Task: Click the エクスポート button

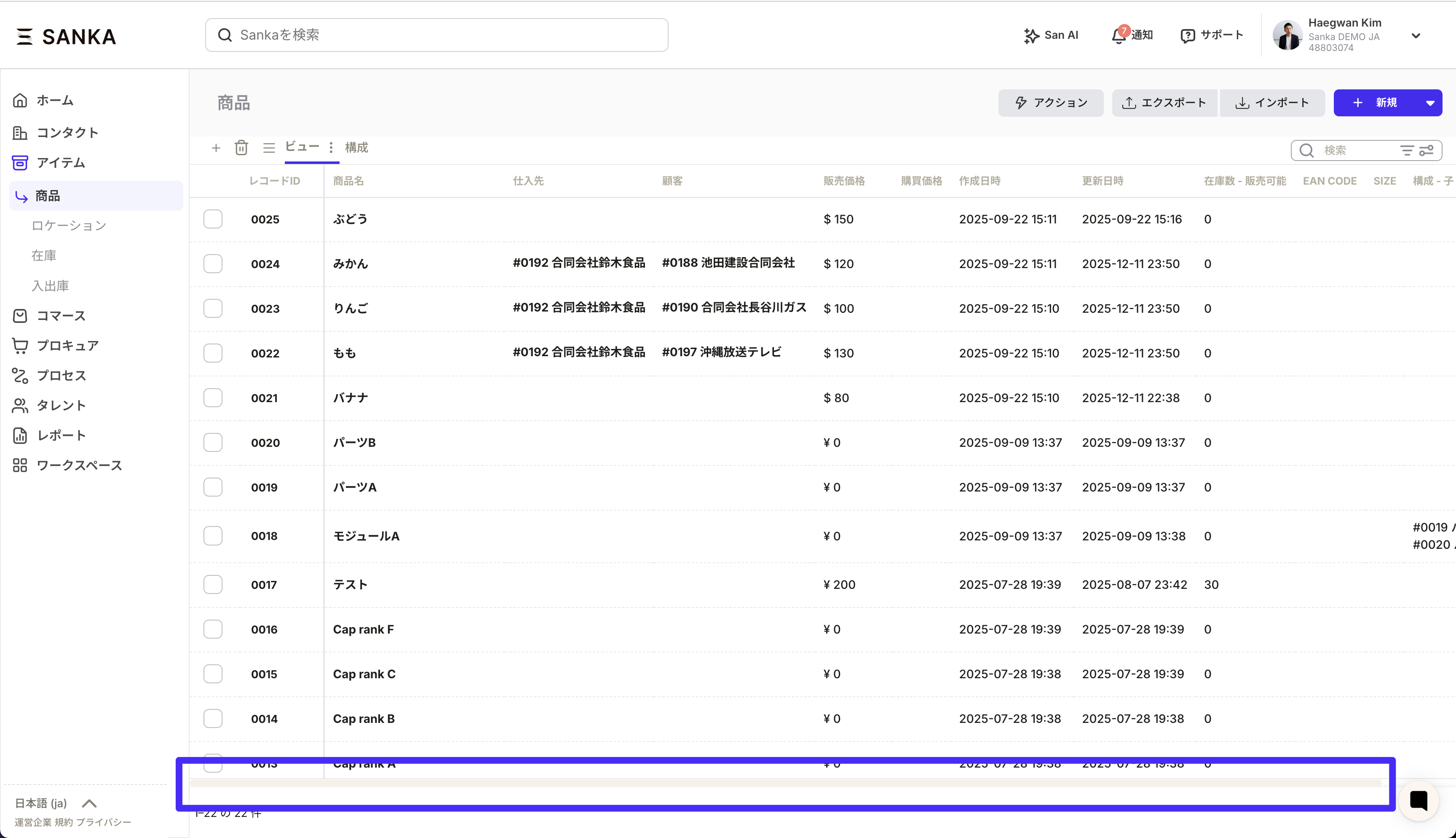Action: pos(1164,103)
